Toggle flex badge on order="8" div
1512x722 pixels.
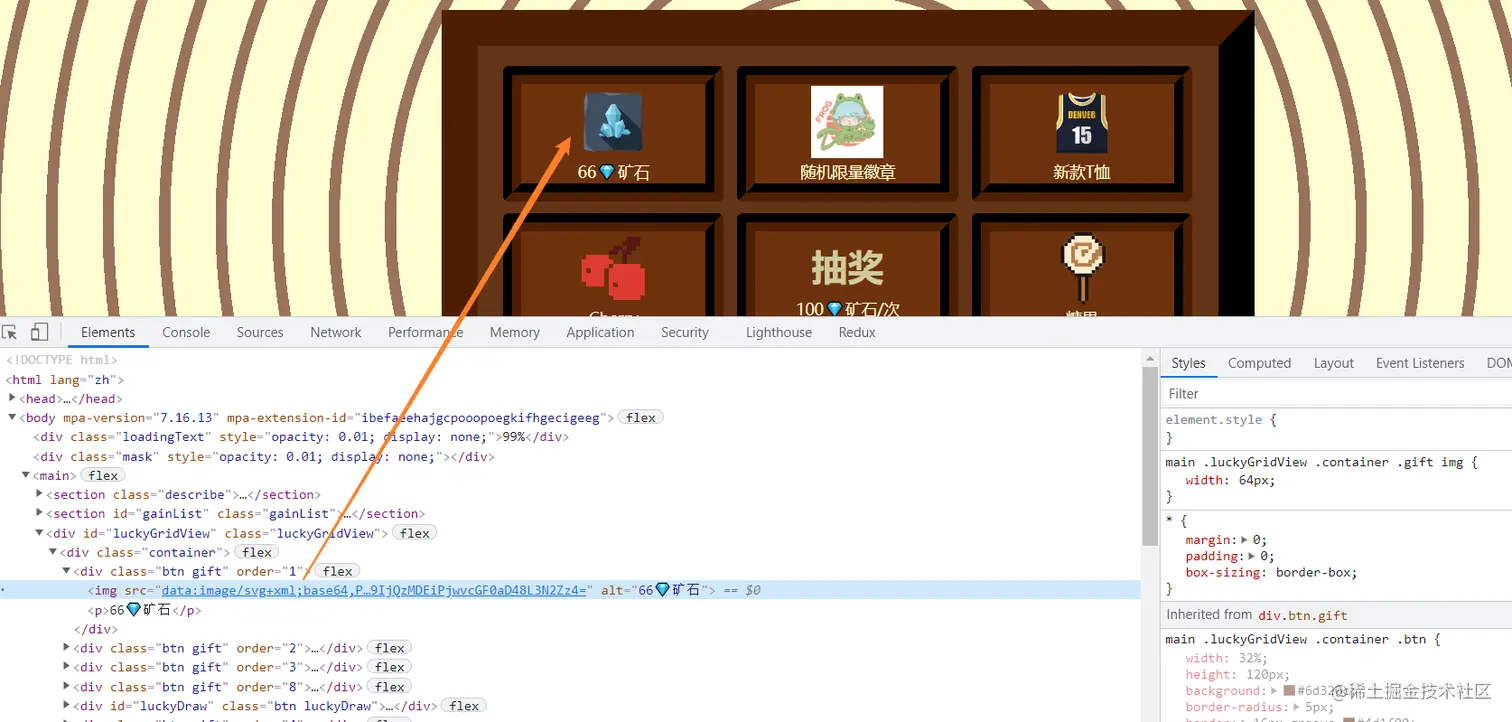click(x=390, y=687)
